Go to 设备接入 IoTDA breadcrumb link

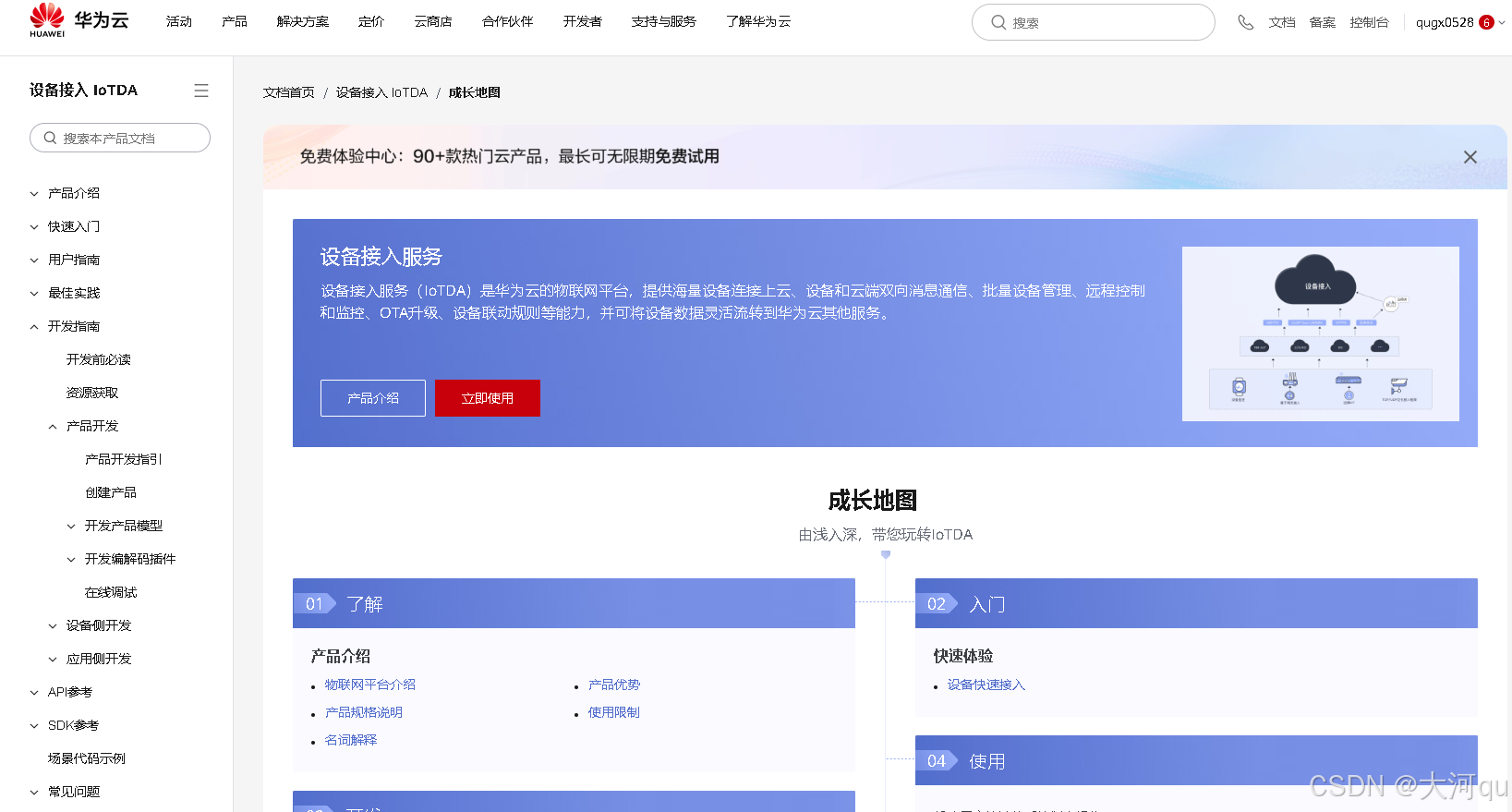click(382, 92)
